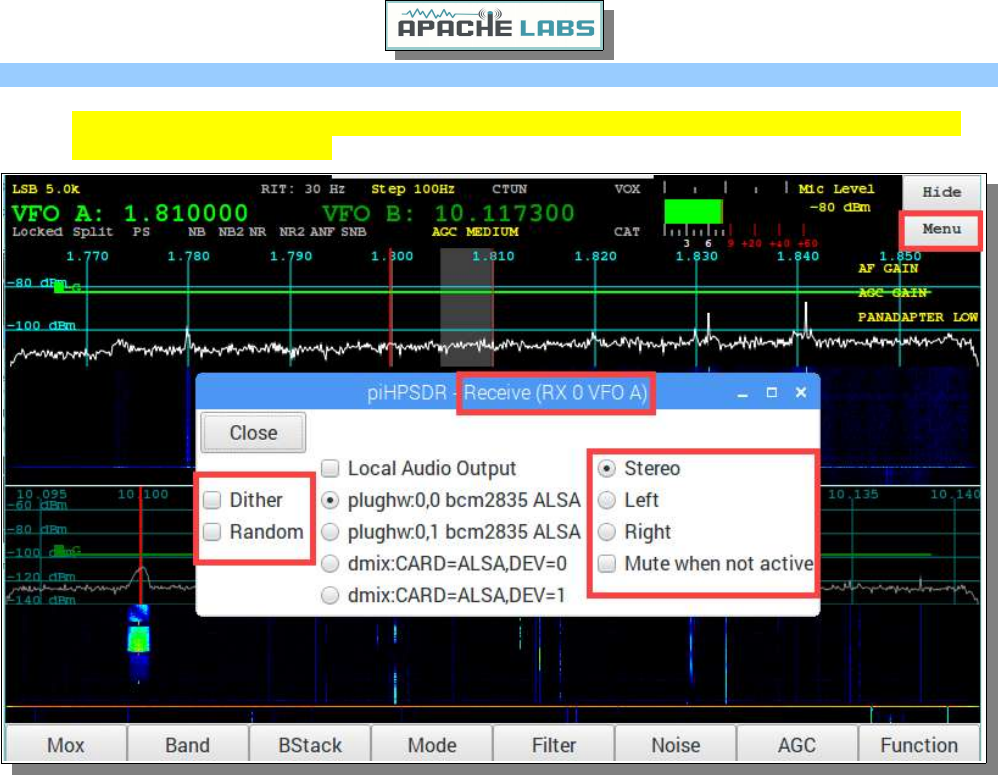Activate the Mox toolbar button
998x775 pixels.
pyautogui.click(x=66, y=744)
